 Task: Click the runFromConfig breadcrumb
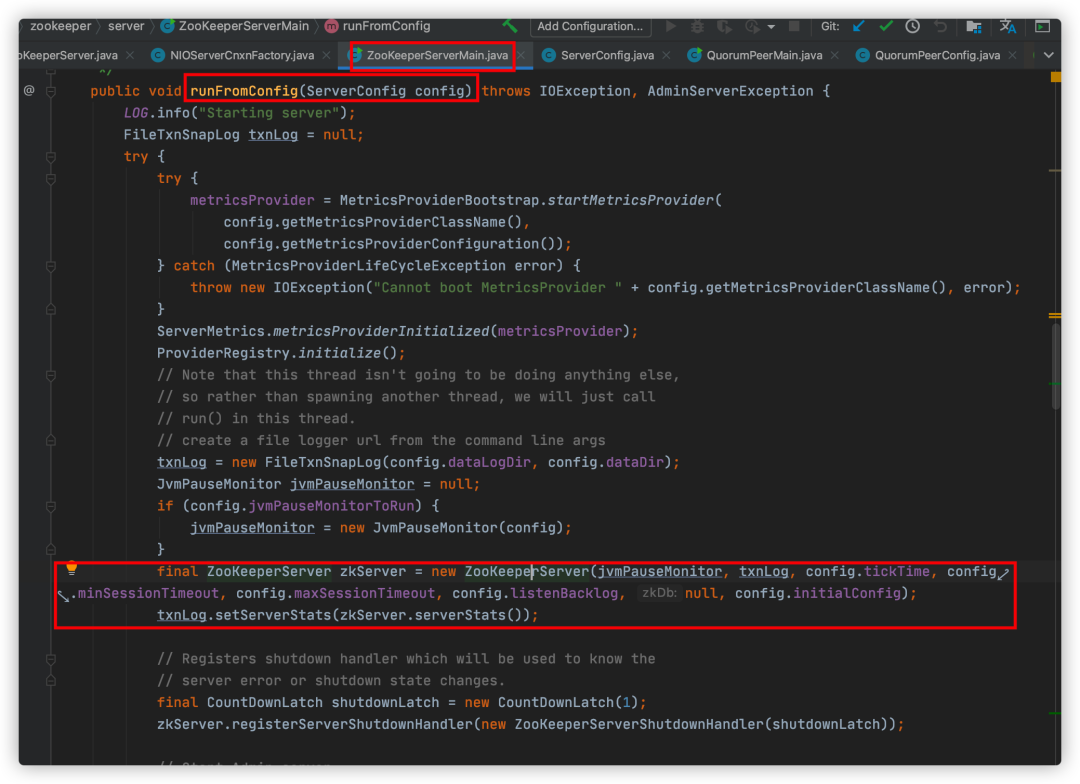point(377,26)
